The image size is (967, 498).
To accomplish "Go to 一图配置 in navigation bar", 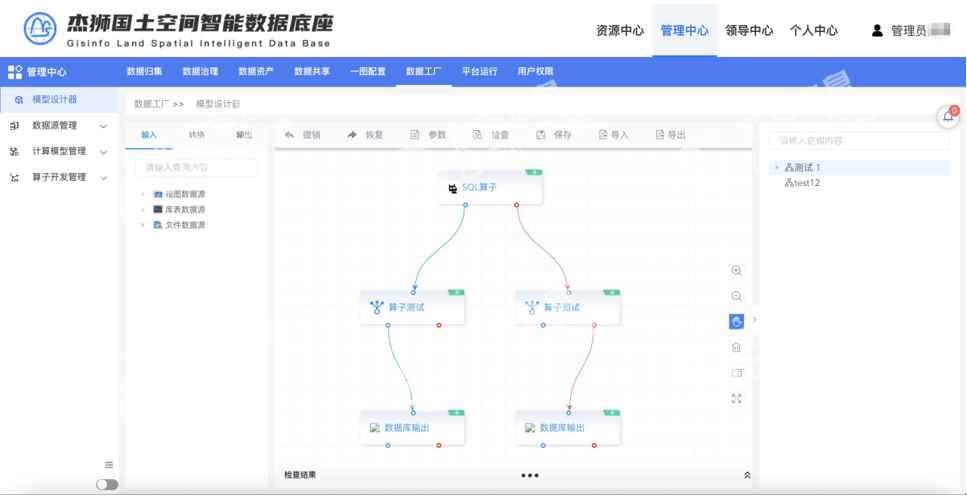I will [368, 71].
